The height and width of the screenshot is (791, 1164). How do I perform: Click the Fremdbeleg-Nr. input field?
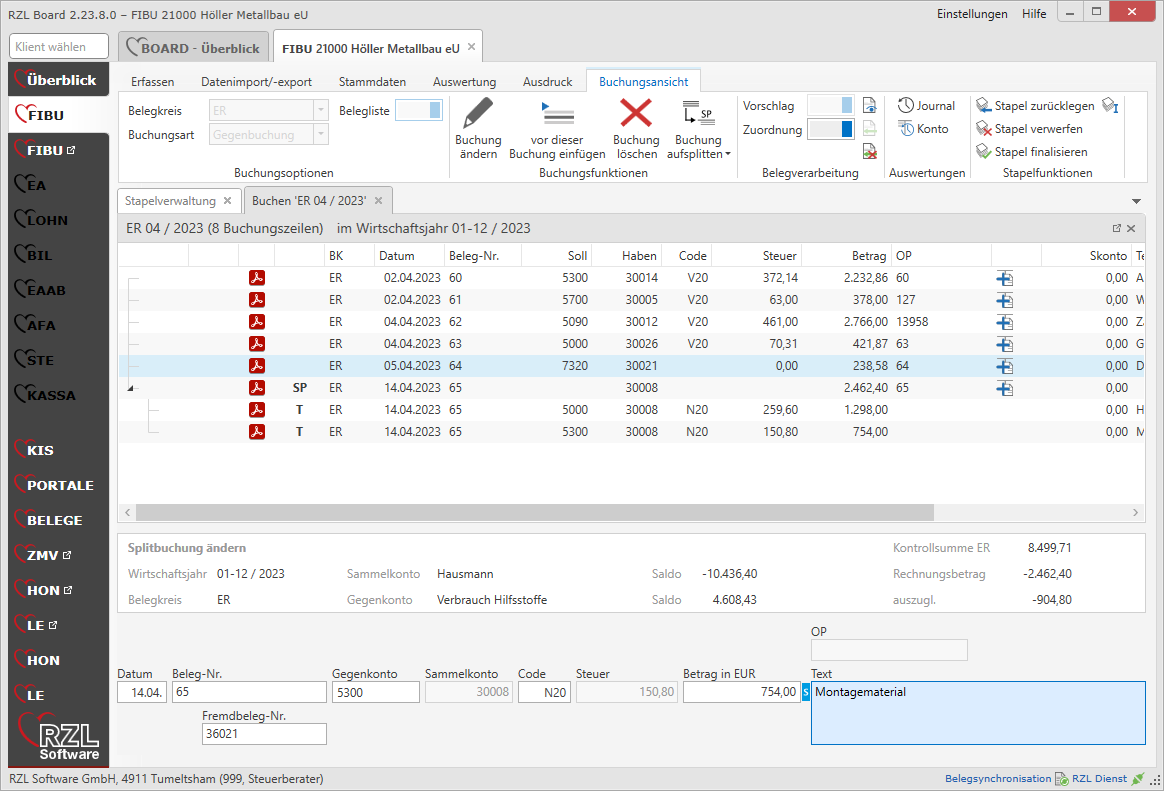[264, 734]
